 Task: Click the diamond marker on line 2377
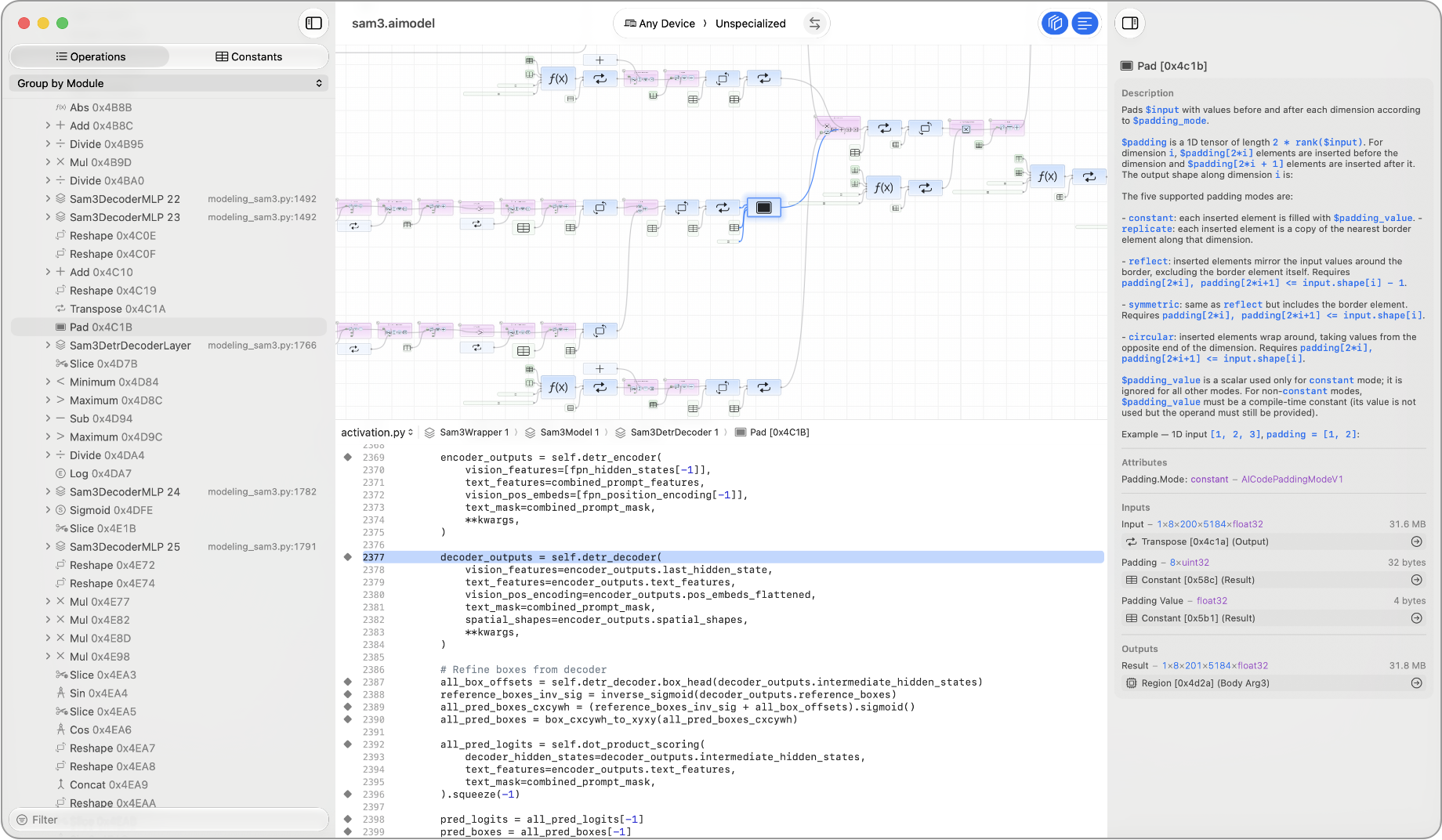(348, 557)
